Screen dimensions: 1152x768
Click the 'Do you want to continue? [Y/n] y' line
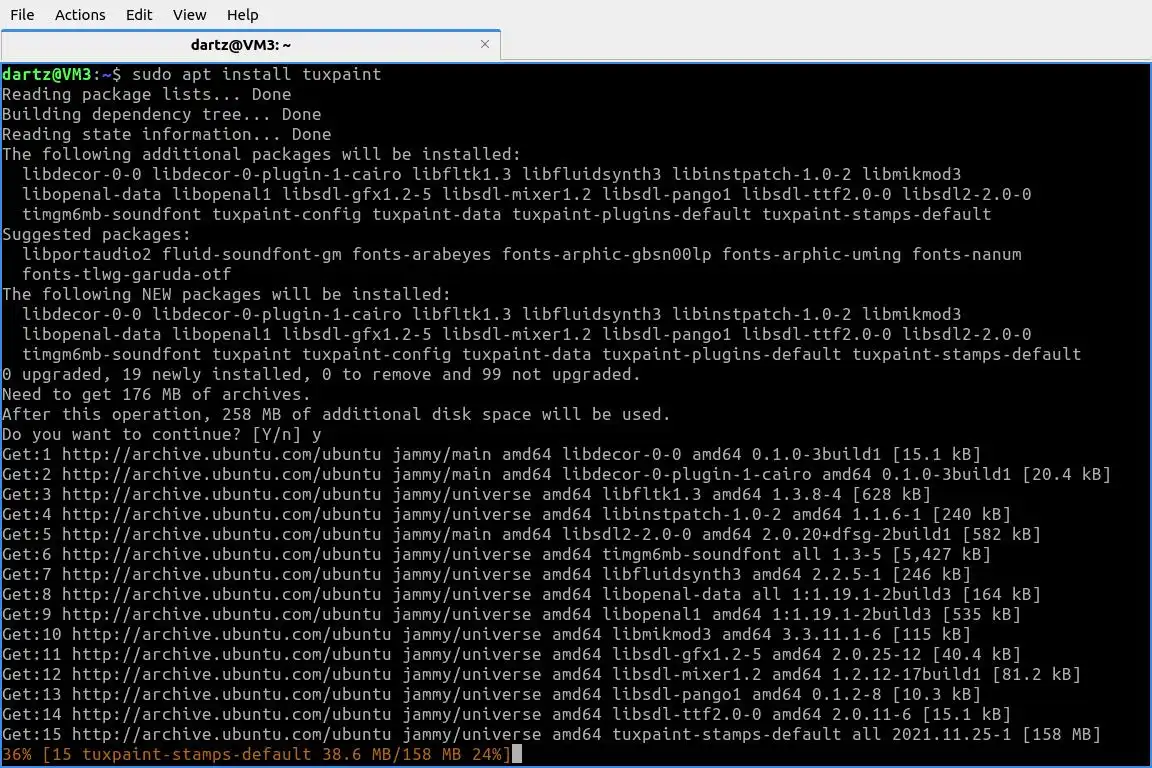click(162, 434)
